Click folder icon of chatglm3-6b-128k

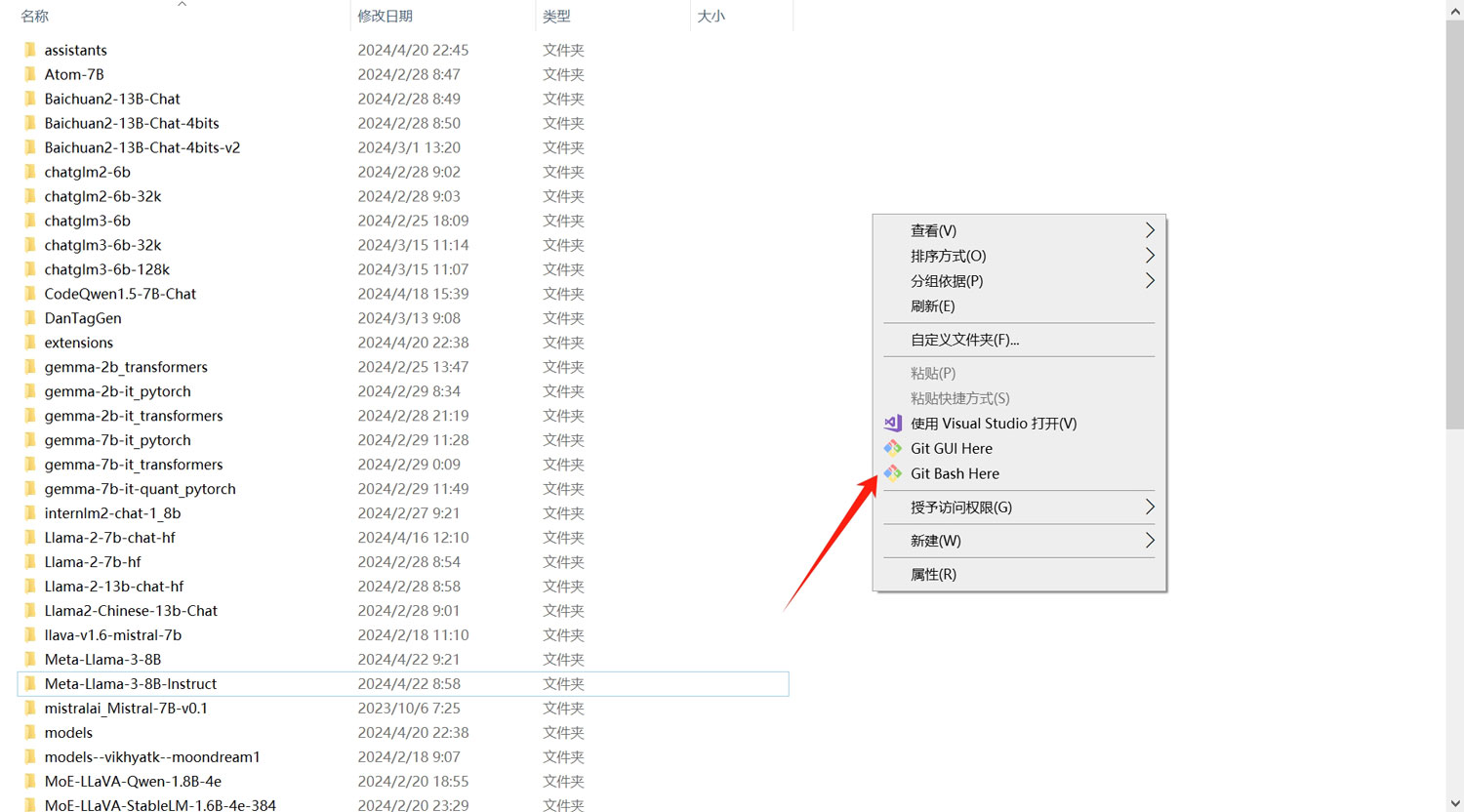pyautogui.click(x=30, y=269)
